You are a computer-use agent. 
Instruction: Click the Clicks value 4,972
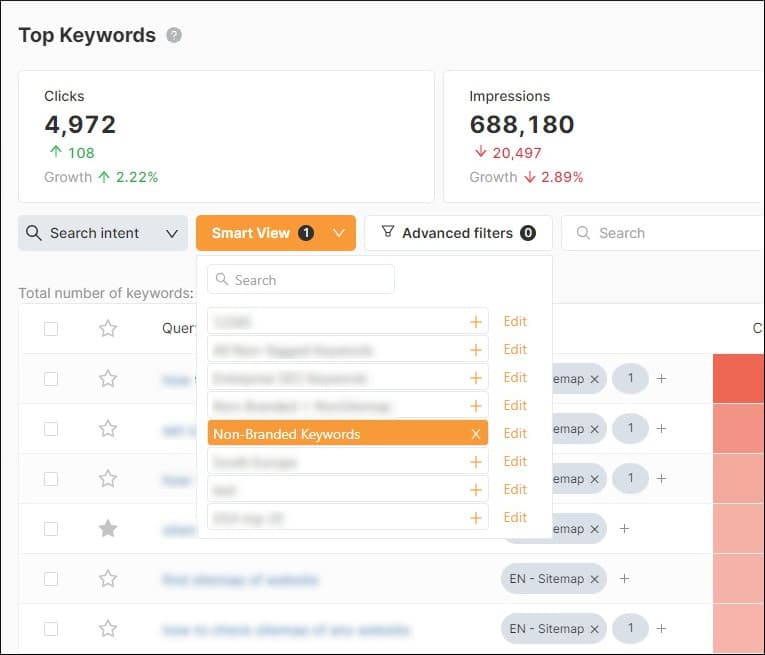[81, 124]
